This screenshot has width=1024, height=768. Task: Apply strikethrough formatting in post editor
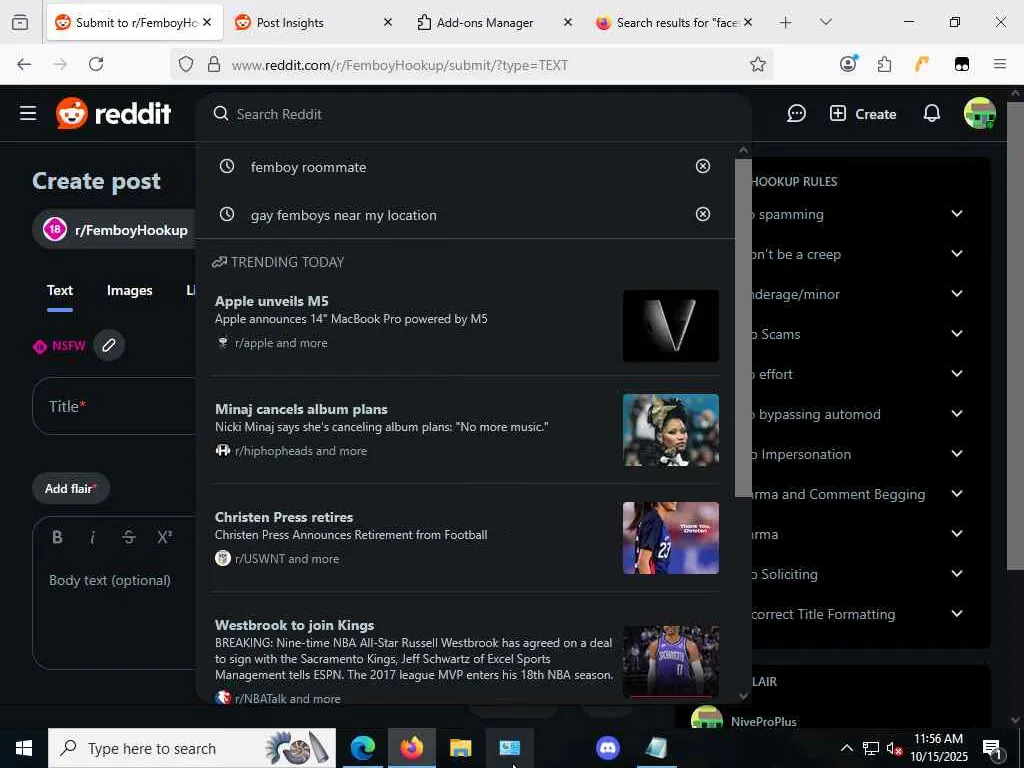point(129,537)
